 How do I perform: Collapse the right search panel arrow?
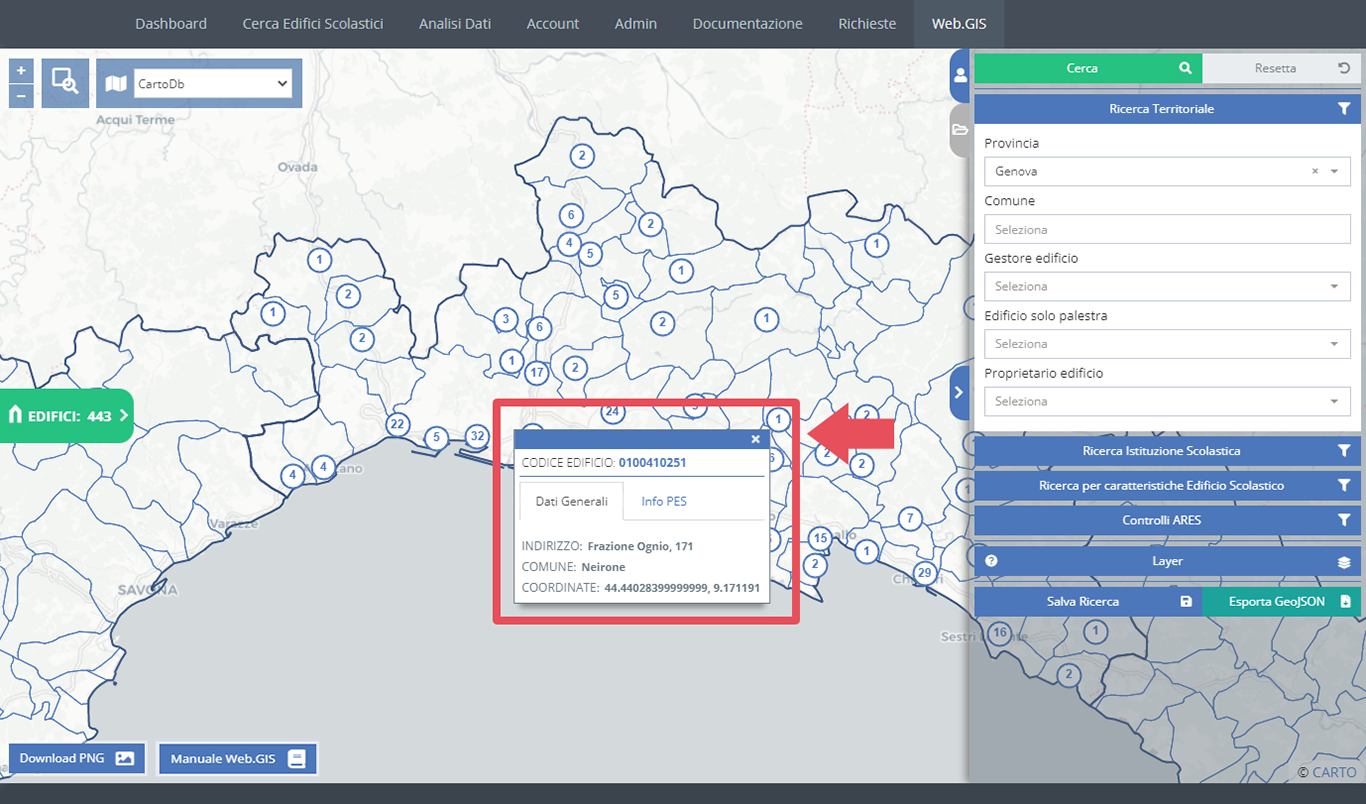point(959,392)
